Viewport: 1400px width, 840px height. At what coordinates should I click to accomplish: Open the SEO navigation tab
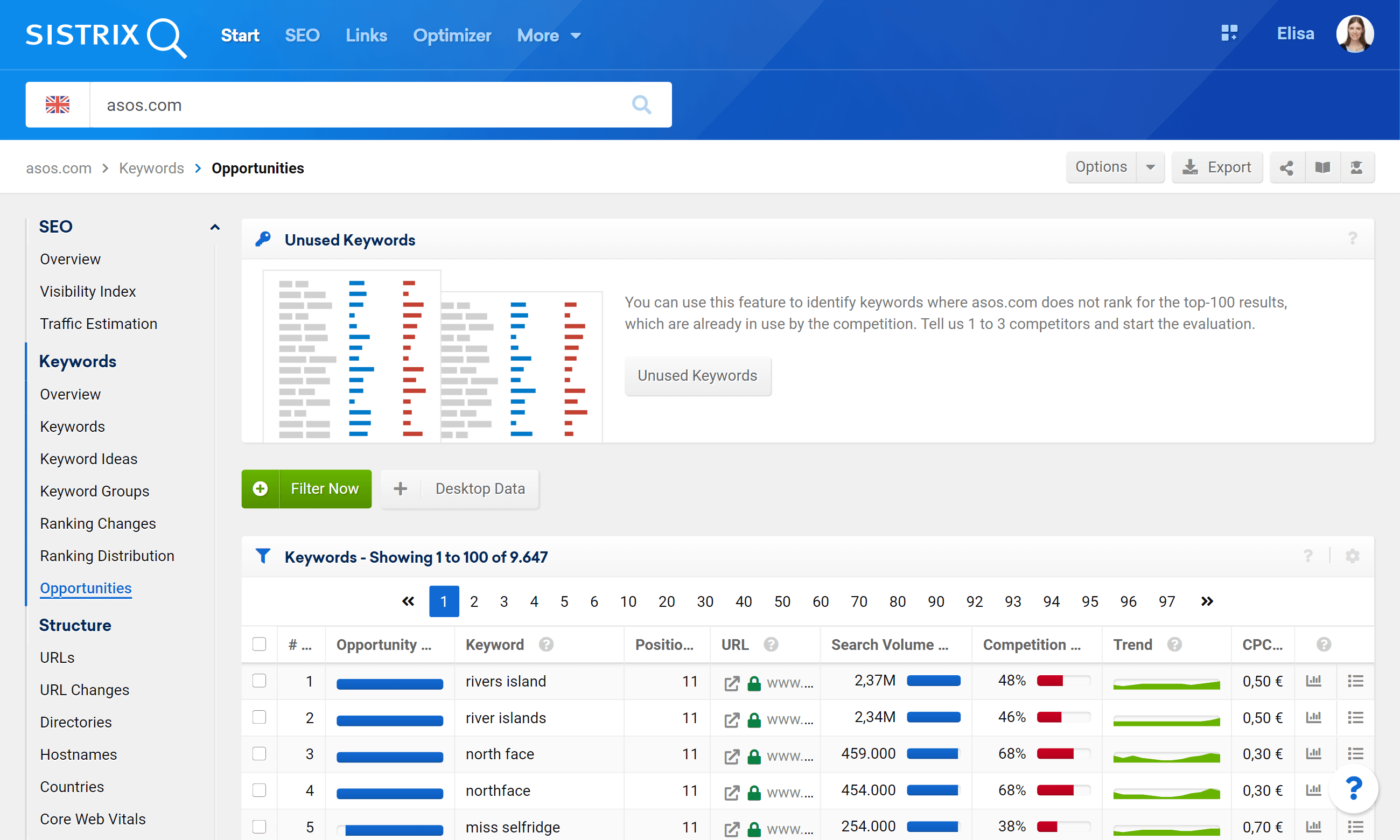pyautogui.click(x=302, y=36)
